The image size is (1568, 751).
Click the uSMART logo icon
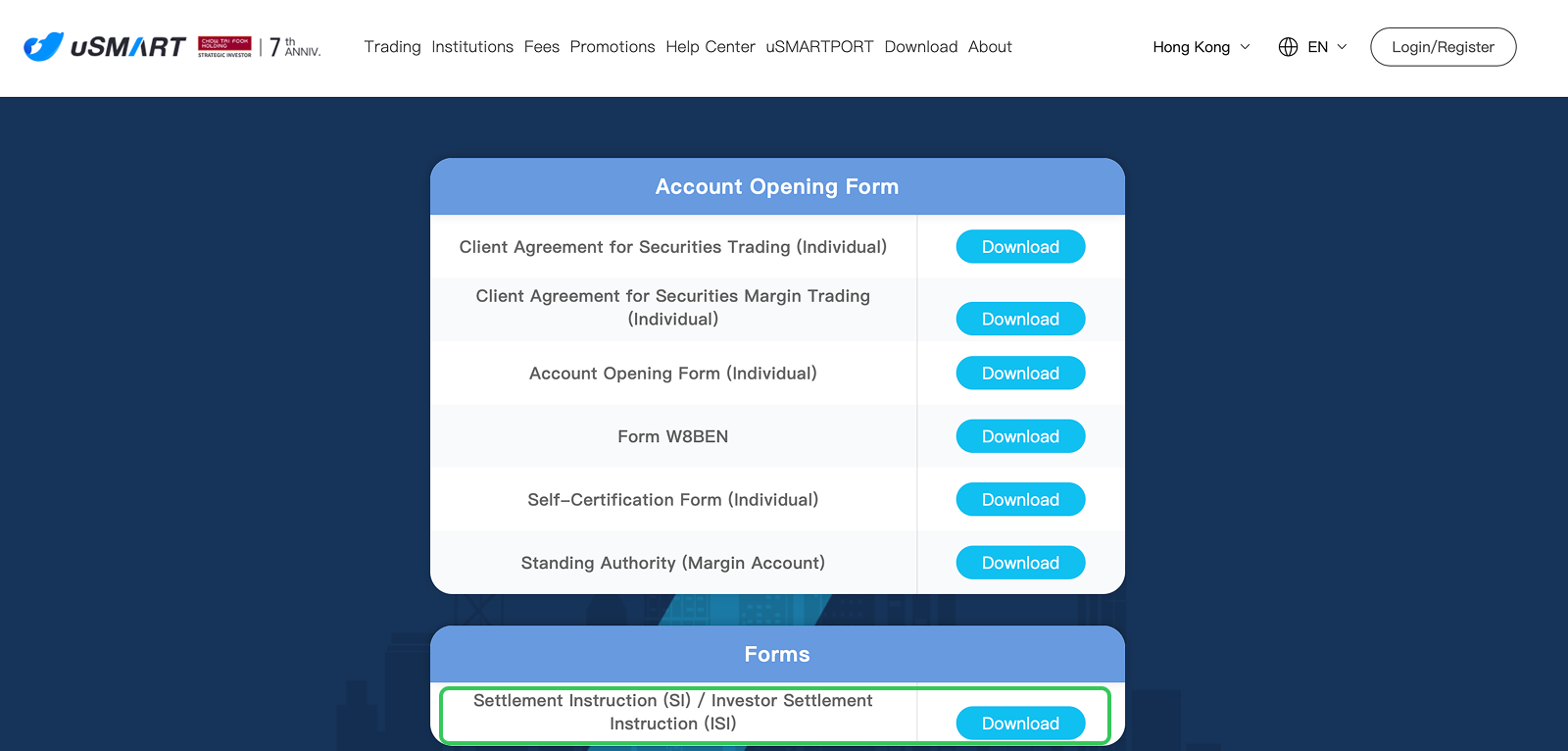pos(43,46)
